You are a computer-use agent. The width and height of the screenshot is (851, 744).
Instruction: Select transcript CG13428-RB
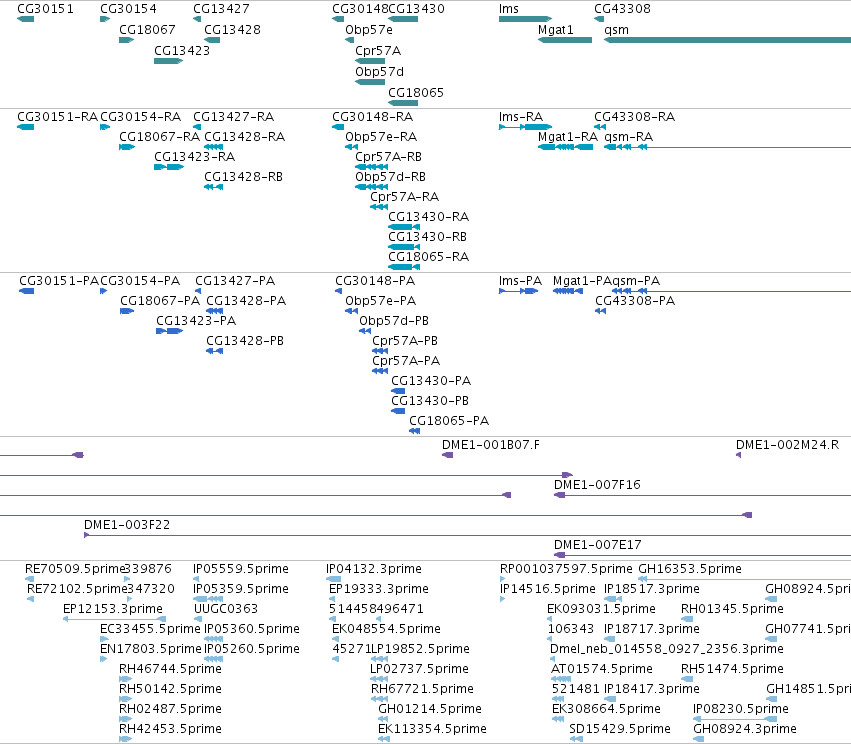213,187
